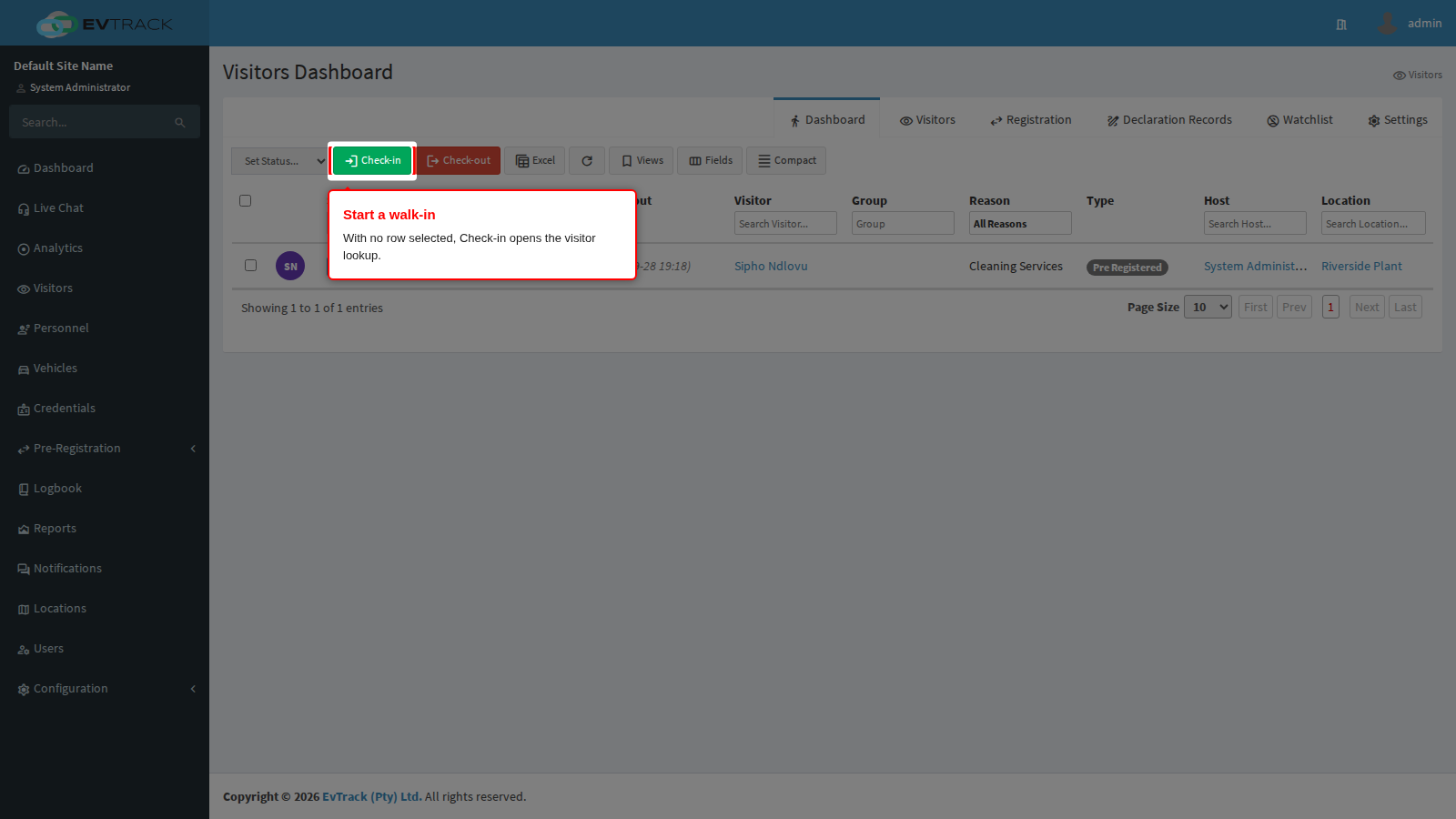Switch to the Watchlist tab
1456x819 pixels.
(x=1299, y=120)
